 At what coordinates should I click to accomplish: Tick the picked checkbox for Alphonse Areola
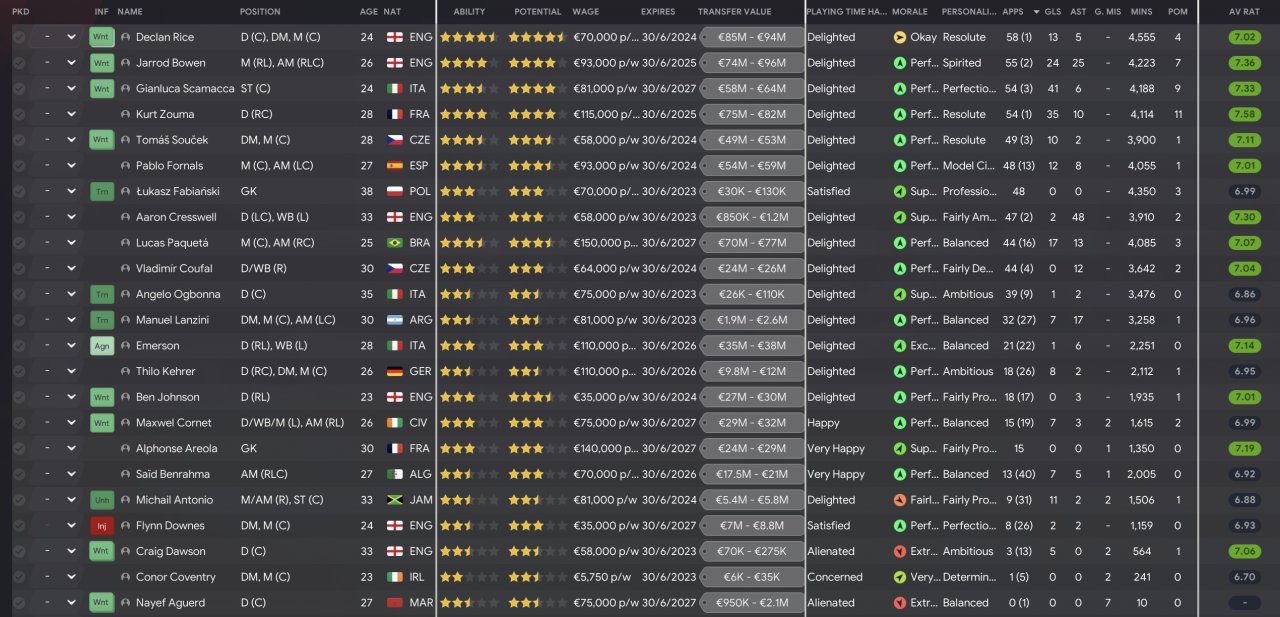(19, 449)
